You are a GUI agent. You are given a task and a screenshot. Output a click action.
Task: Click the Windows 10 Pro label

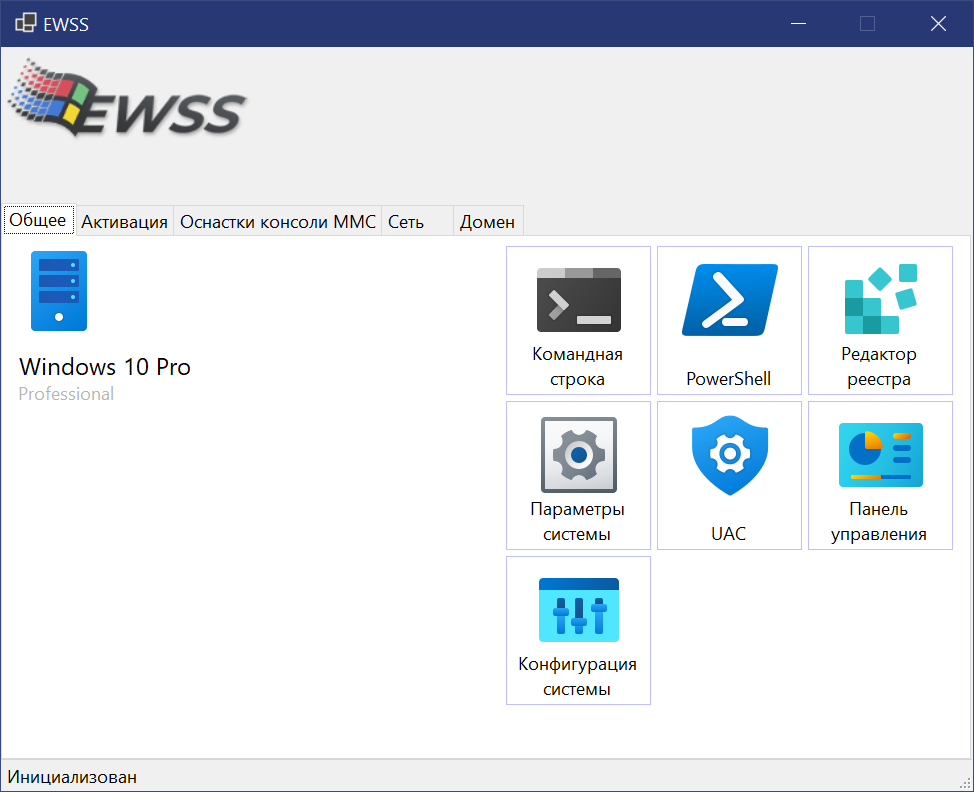(104, 367)
